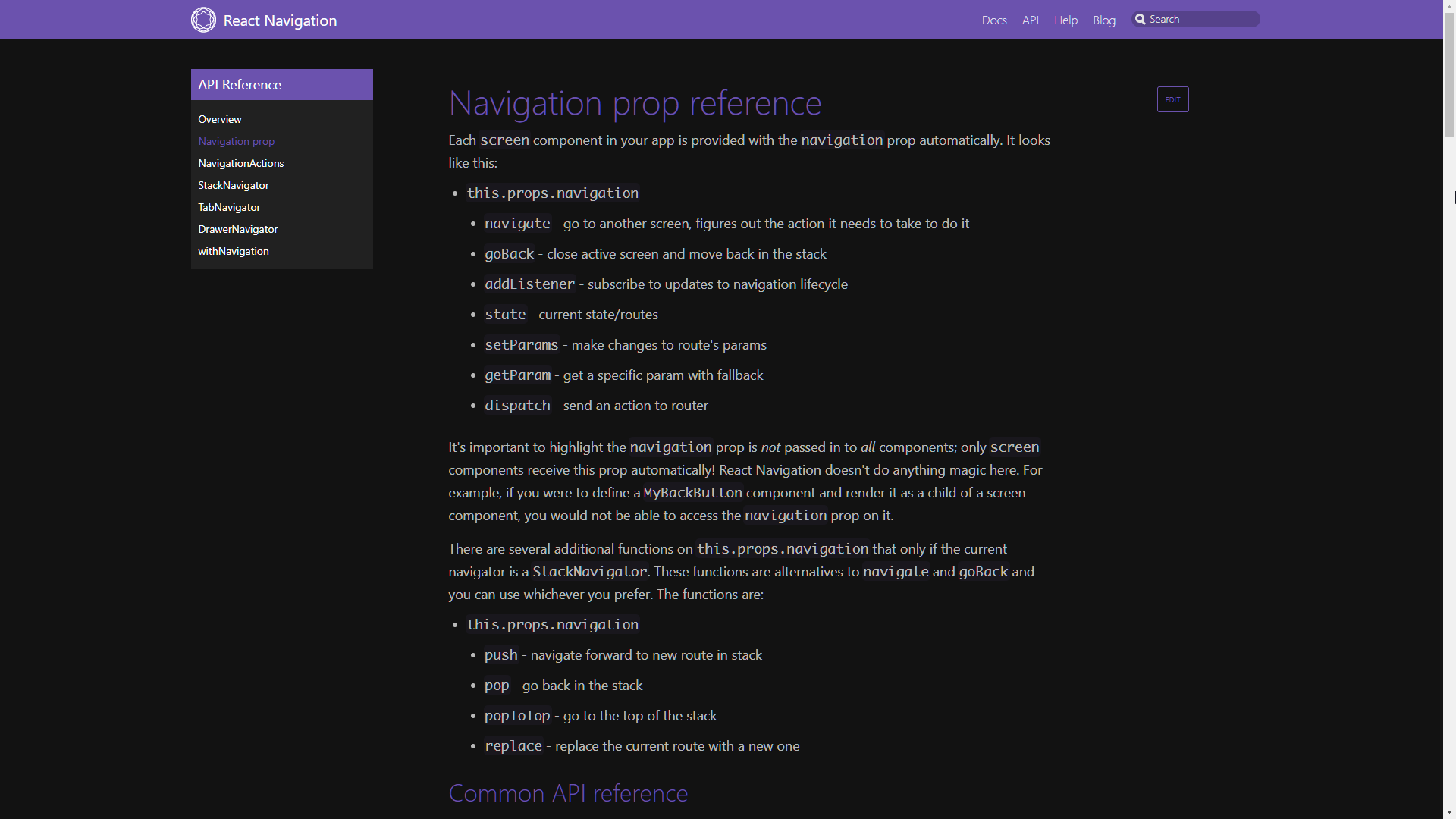
Task: Open the Help menu item
Action: (1065, 20)
